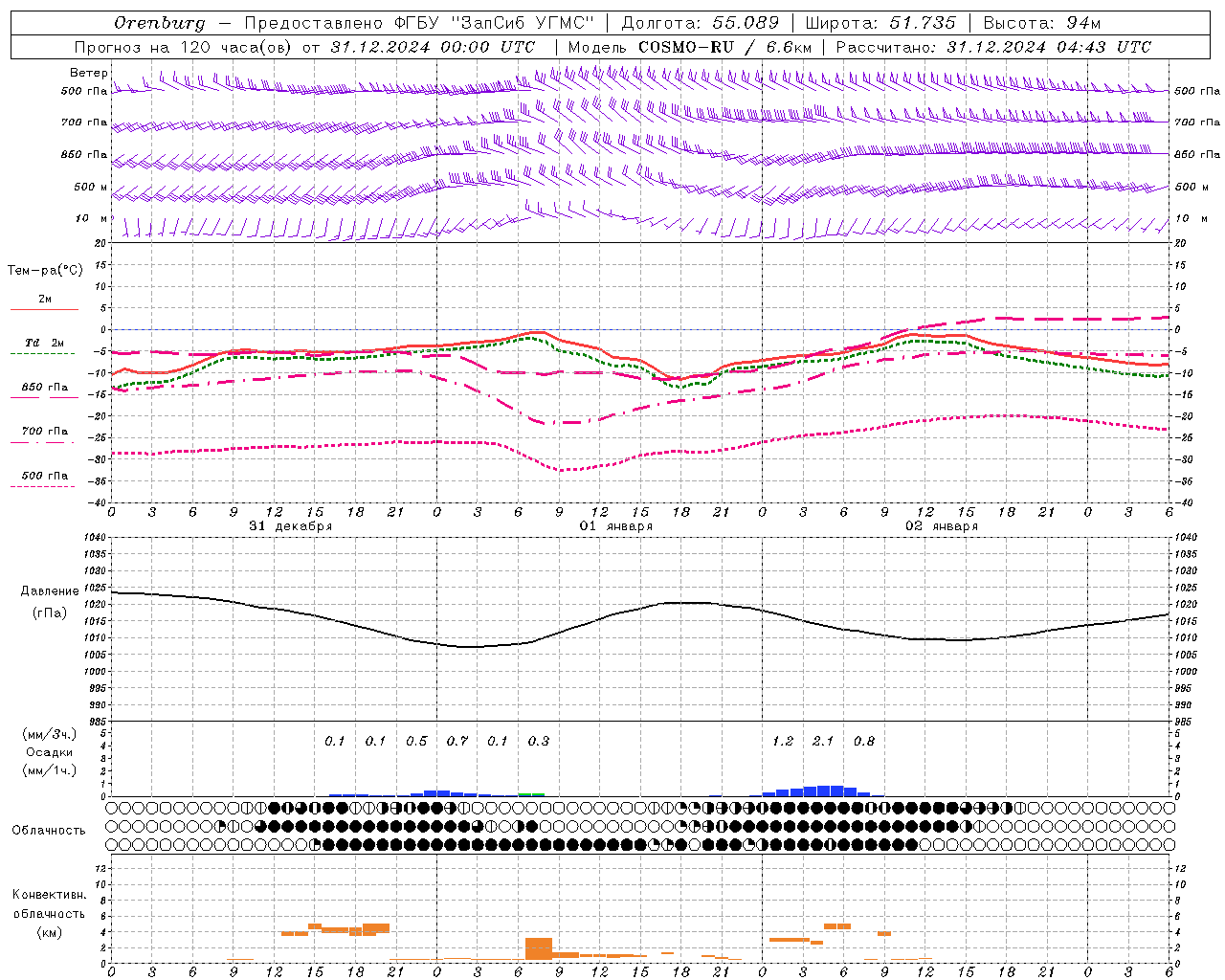Click the 'Давление' pressure panel label

[x=50, y=591]
